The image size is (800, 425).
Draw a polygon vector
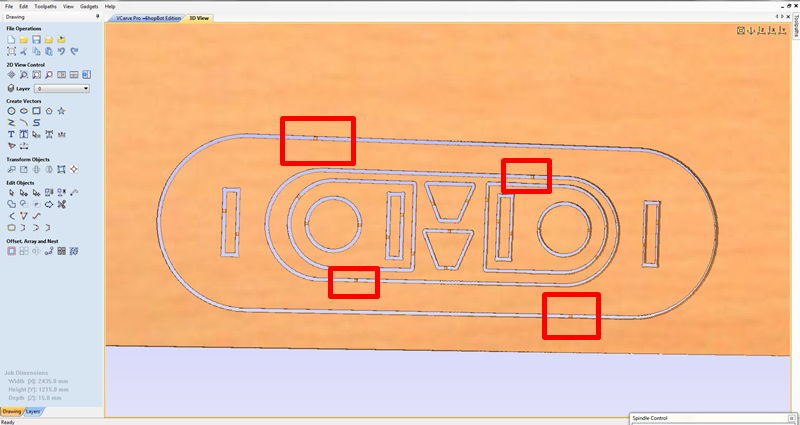point(49,111)
